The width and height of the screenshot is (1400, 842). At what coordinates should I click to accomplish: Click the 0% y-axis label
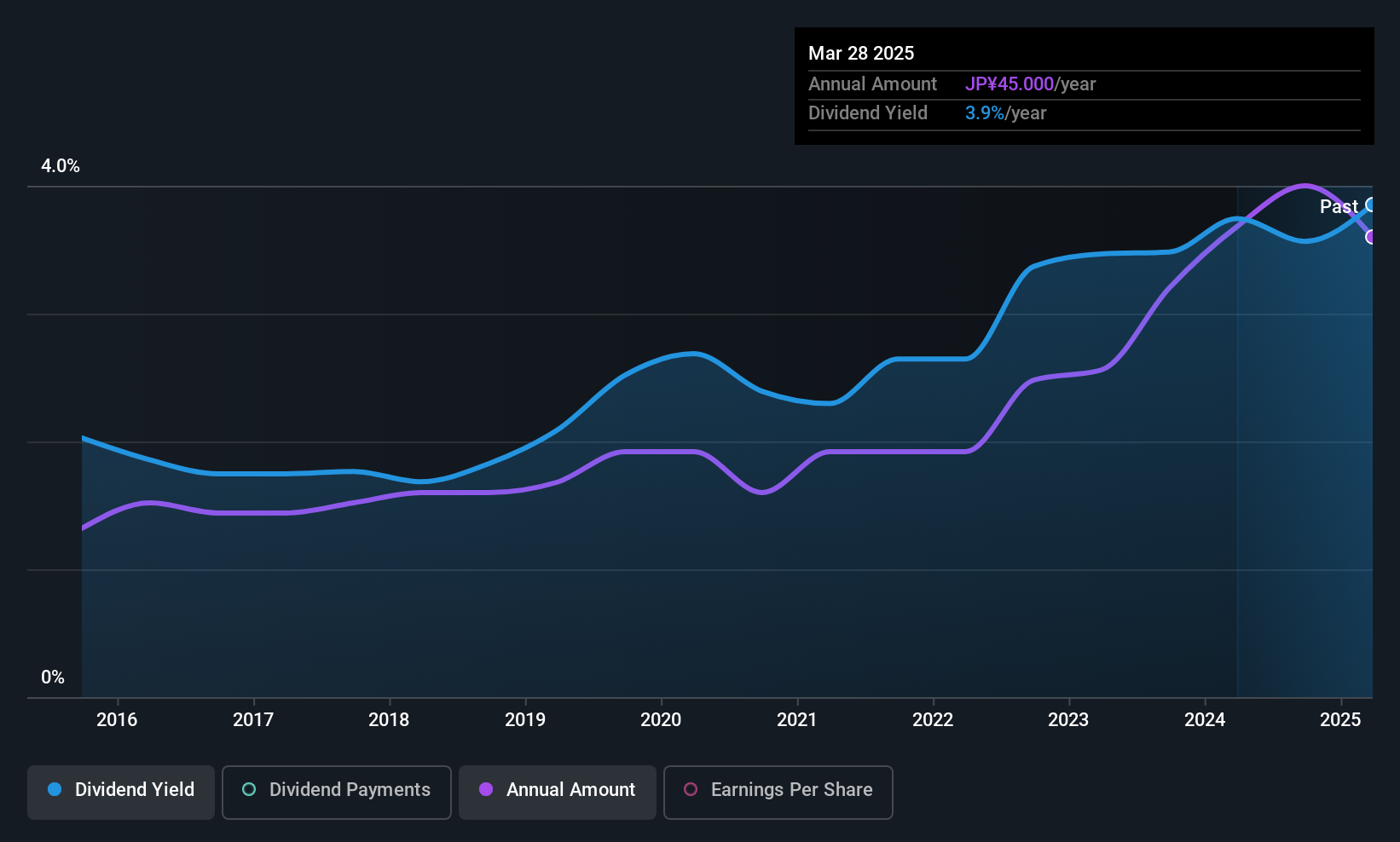click(53, 678)
